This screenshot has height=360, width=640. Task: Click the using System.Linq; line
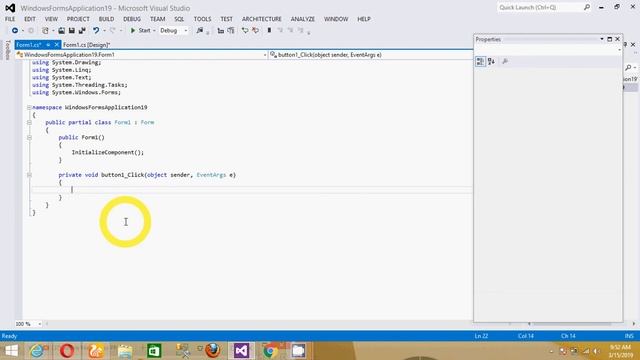click(x=61, y=70)
